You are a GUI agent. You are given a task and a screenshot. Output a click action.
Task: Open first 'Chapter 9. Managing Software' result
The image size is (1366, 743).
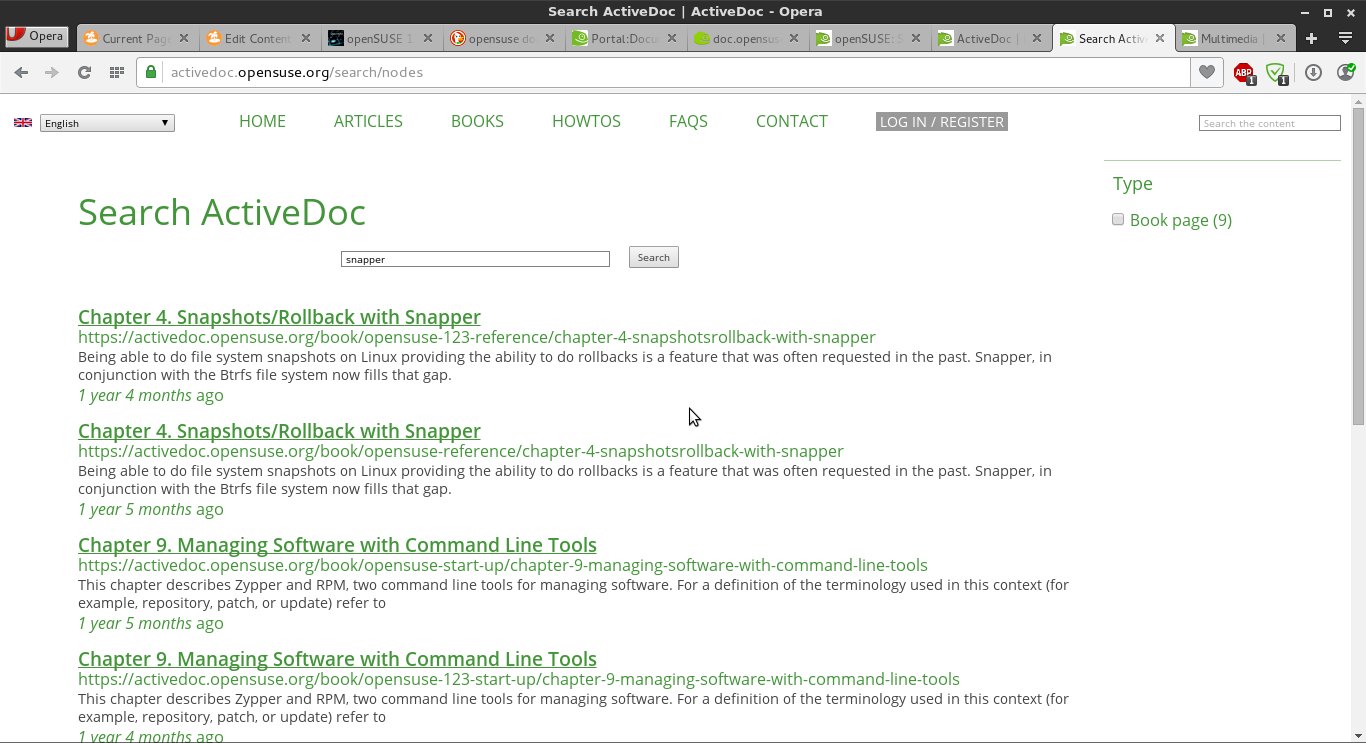(337, 545)
